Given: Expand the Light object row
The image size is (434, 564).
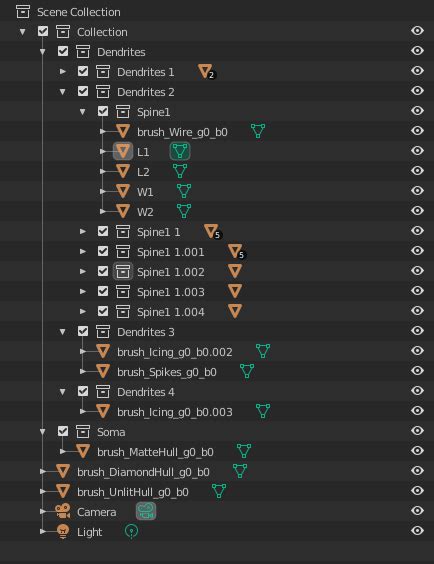Looking at the screenshot, I should [43, 531].
